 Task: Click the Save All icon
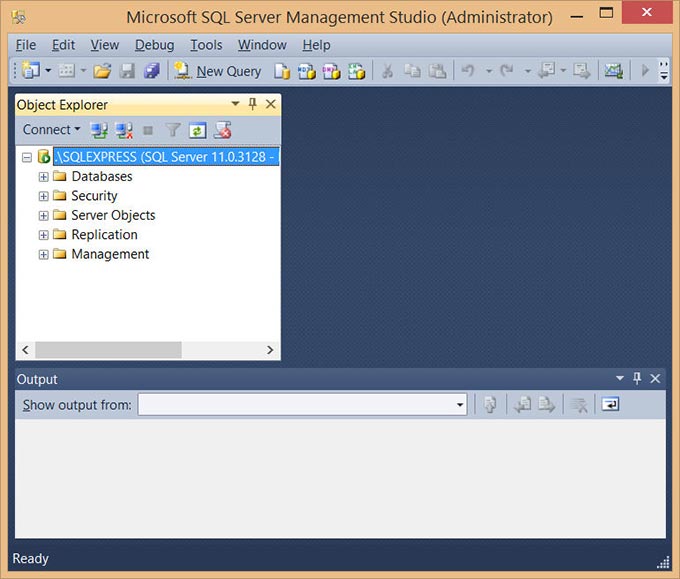point(151,70)
